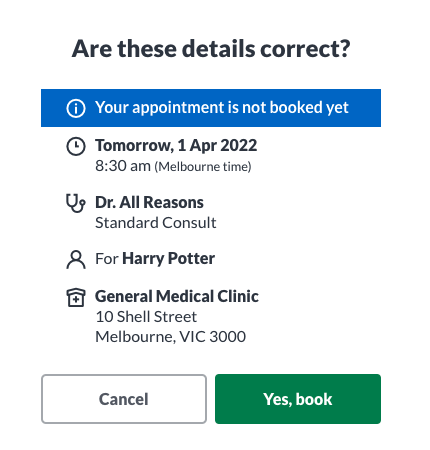430x450 pixels.
Task: Click the 'Are these details correct?' heading
Action: (211, 49)
